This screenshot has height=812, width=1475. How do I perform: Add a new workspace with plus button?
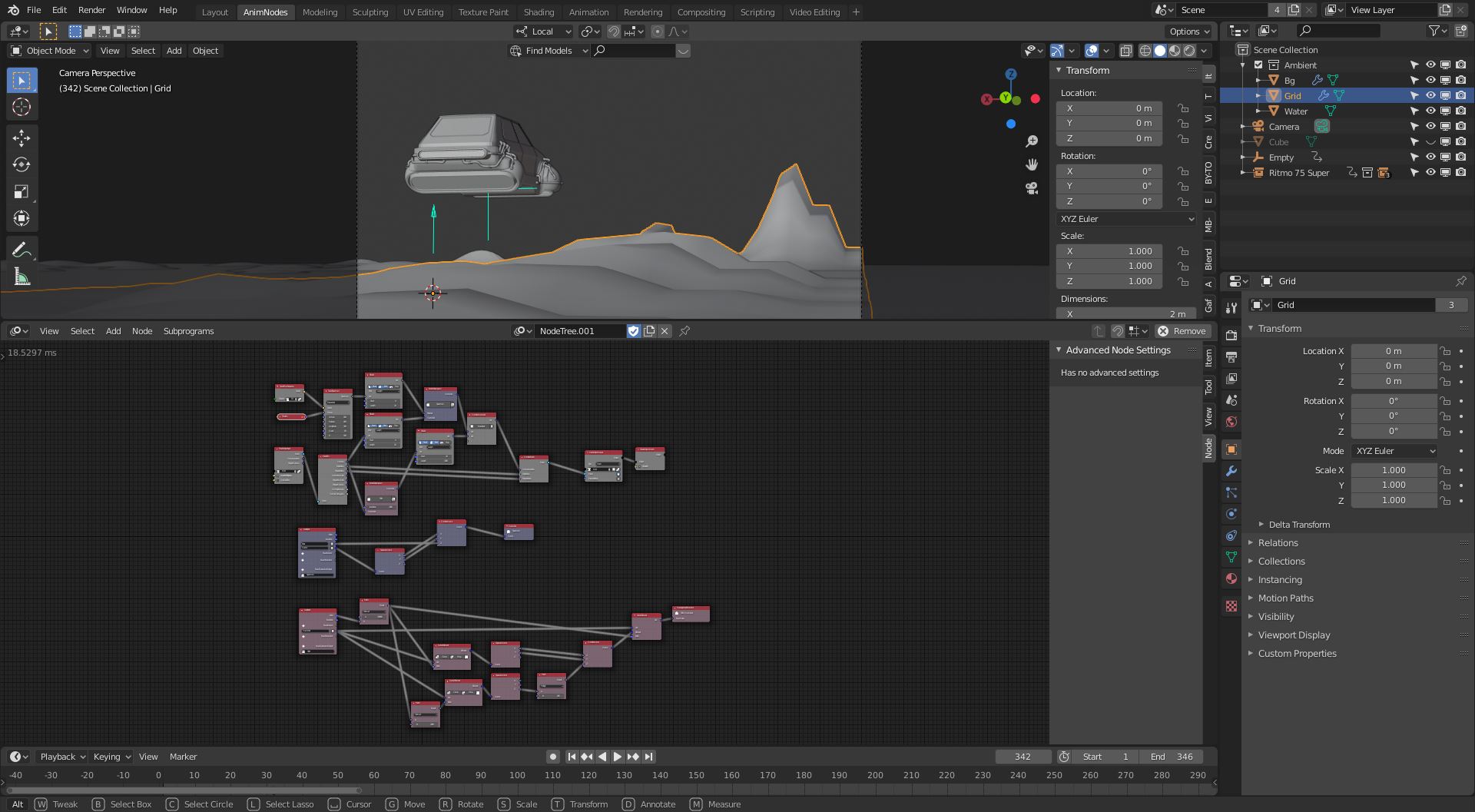click(856, 12)
